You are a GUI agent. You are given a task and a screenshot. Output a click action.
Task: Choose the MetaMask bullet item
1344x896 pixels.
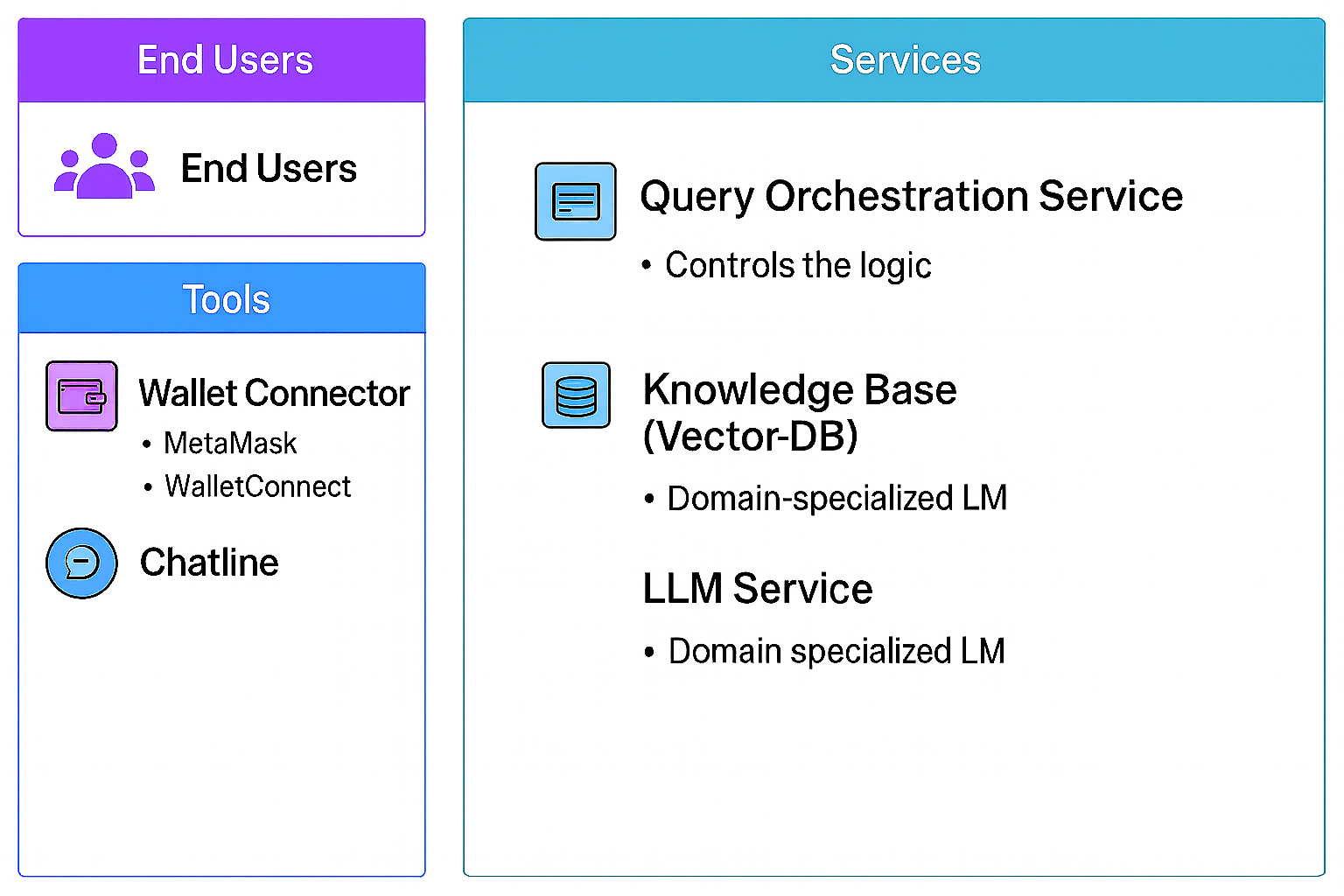click(230, 444)
